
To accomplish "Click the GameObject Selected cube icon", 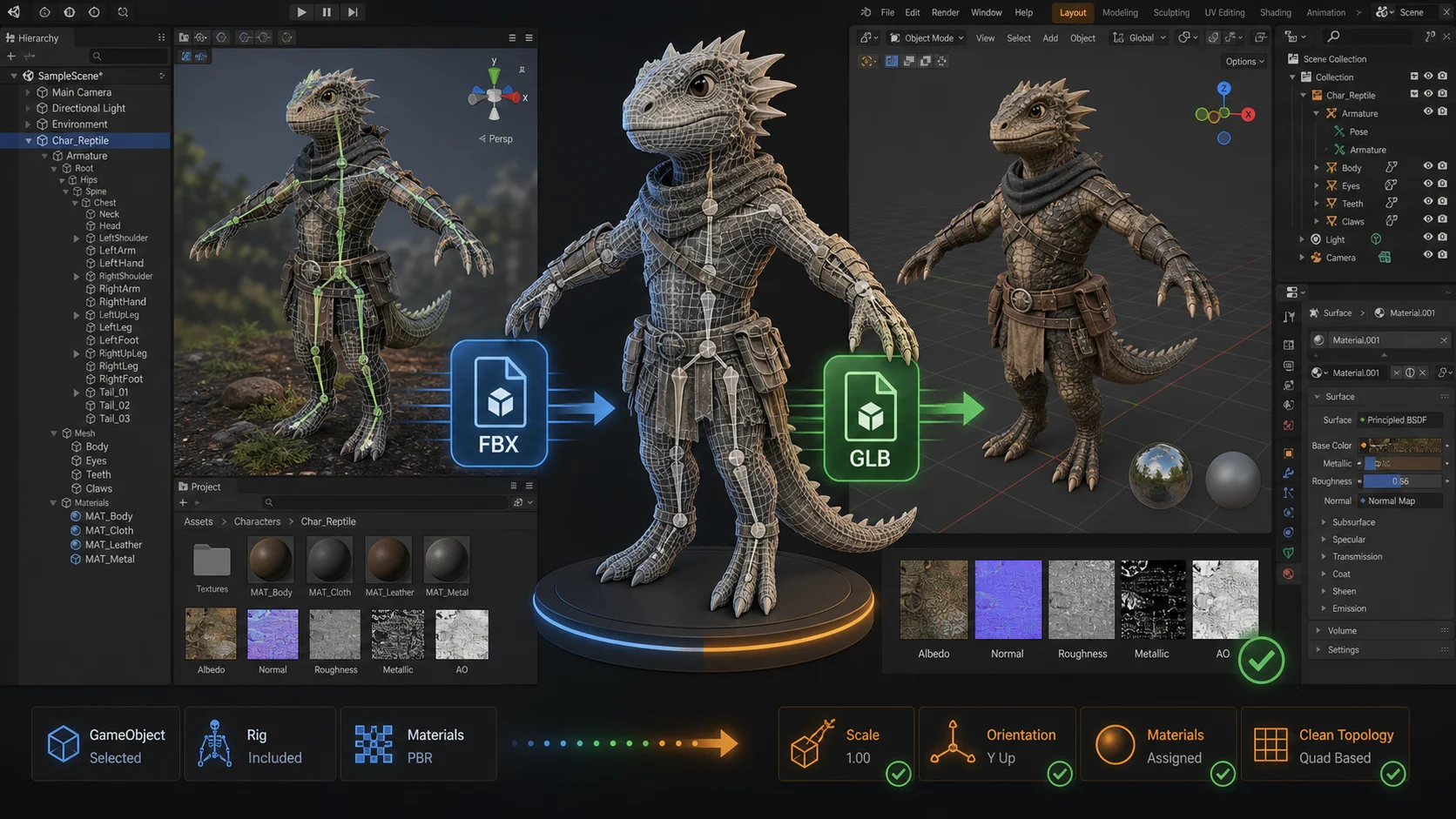I will click(x=63, y=745).
